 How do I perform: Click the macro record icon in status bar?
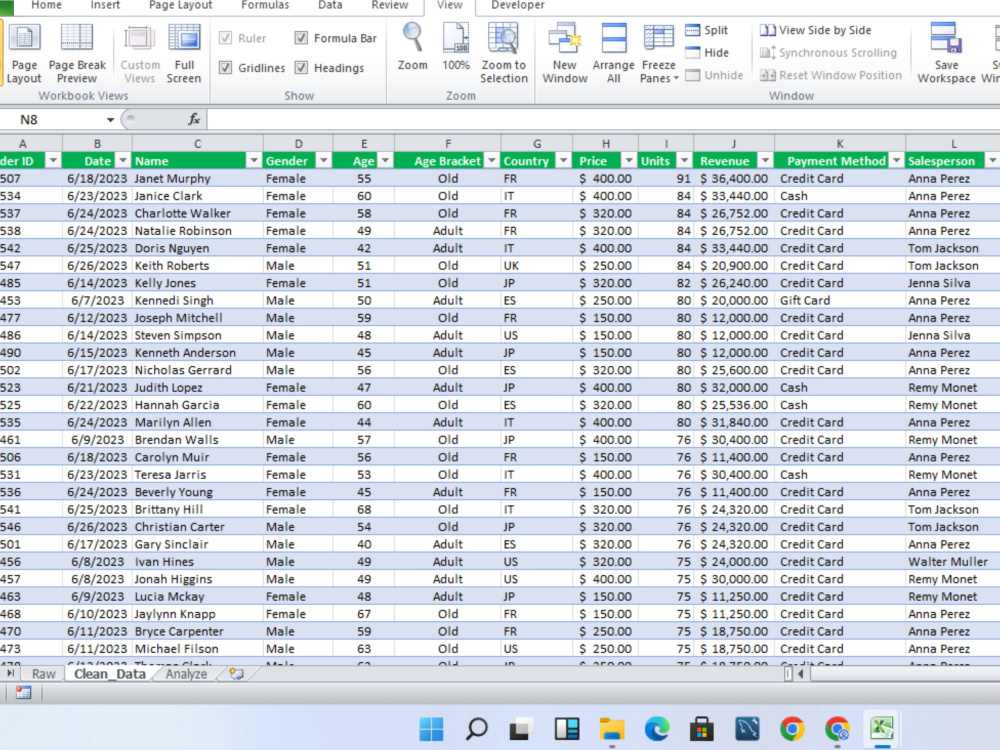[24, 693]
